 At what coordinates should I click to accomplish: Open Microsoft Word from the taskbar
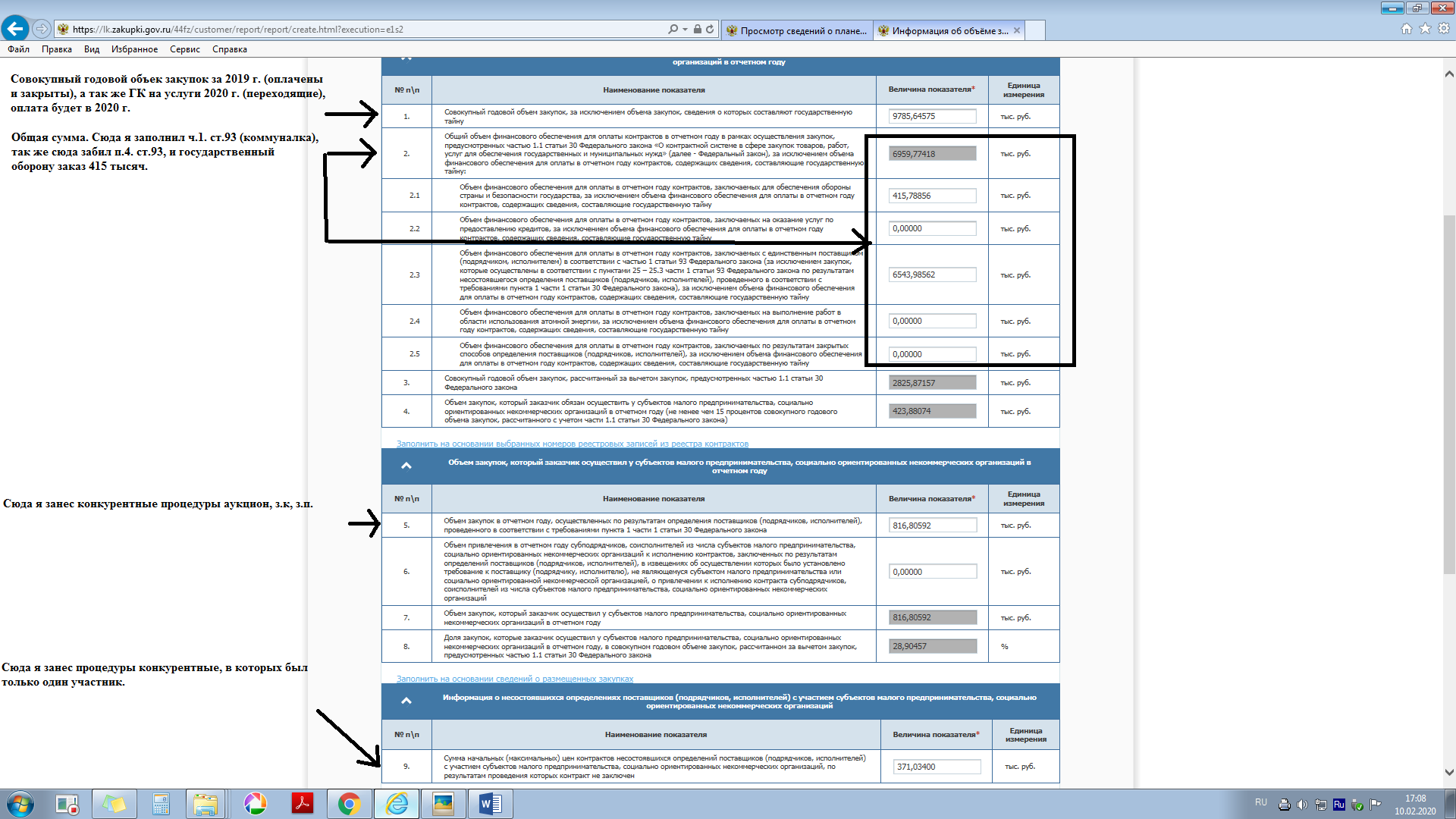490,804
